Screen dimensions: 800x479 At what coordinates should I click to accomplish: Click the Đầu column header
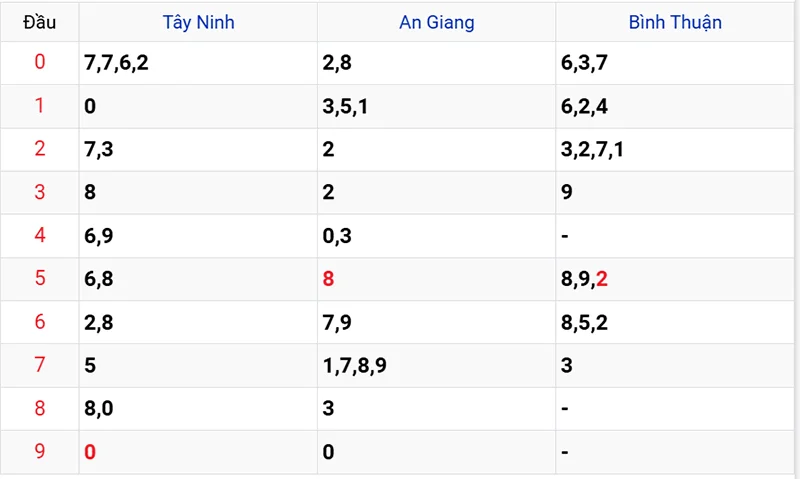(x=39, y=22)
